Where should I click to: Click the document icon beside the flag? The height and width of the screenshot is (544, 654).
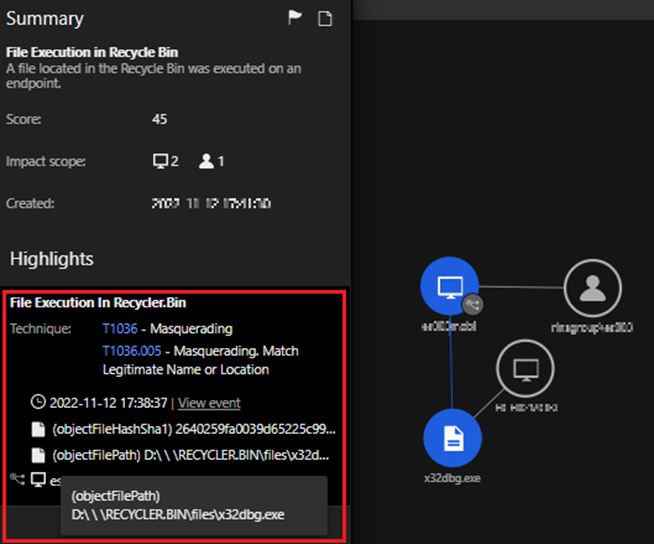pyautogui.click(x=324, y=18)
